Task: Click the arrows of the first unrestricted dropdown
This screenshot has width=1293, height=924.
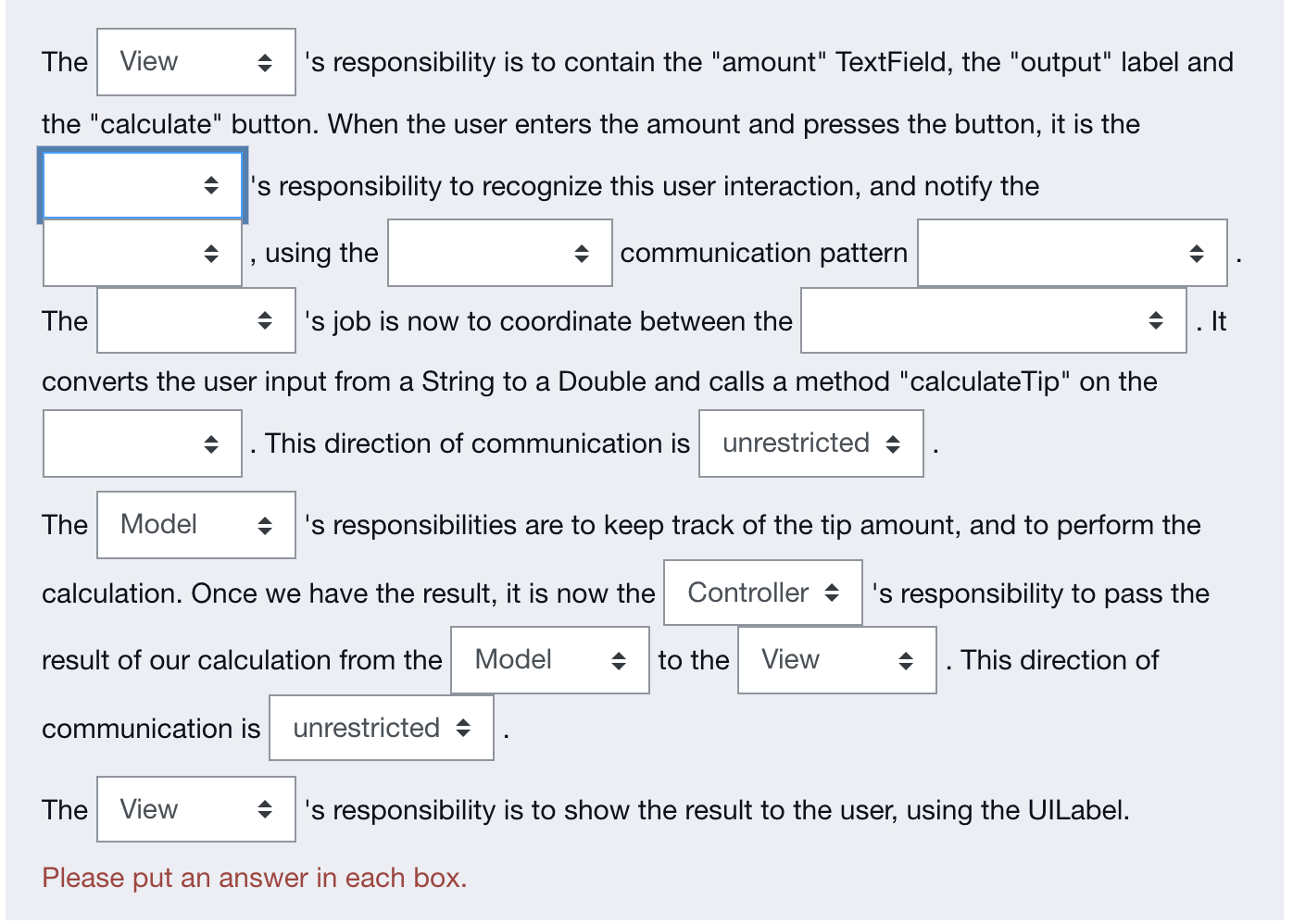Action: coord(893,443)
